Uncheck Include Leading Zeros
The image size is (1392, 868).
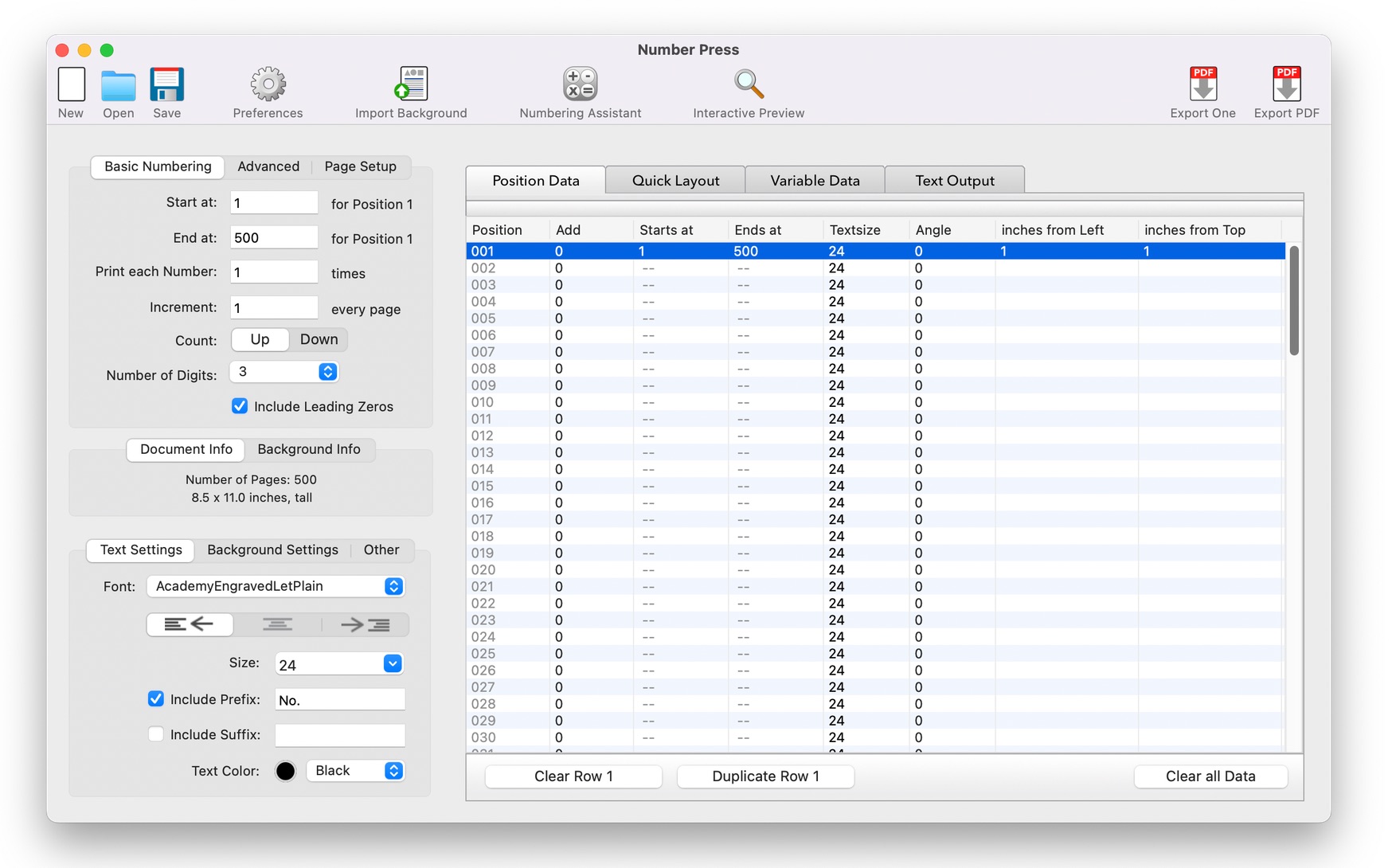[x=240, y=406]
